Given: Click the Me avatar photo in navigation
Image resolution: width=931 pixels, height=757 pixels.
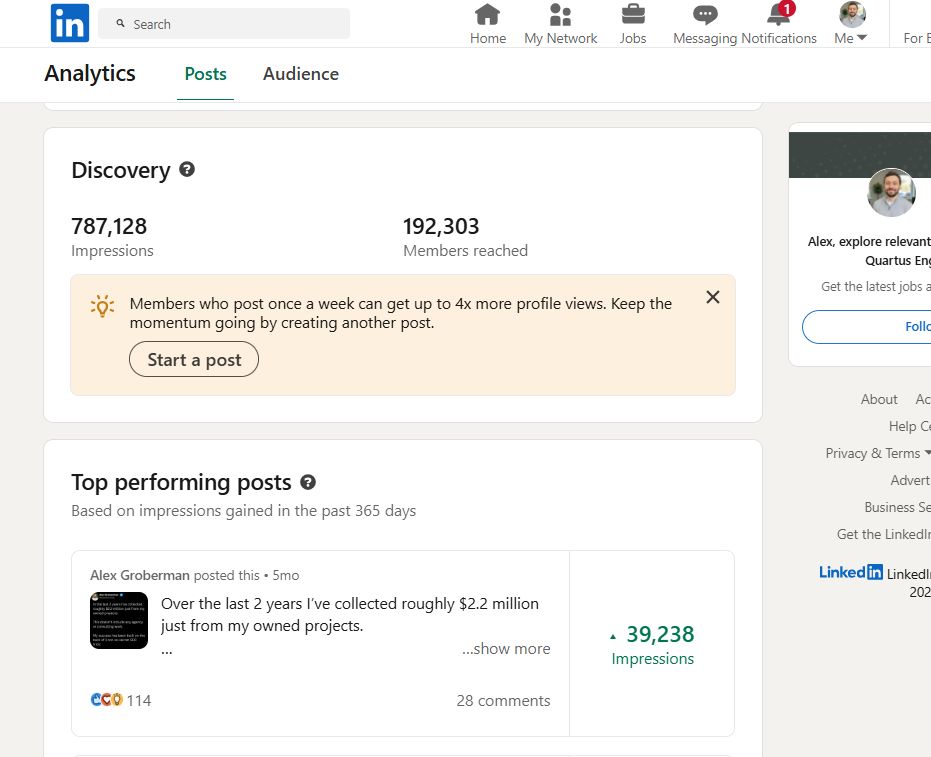Looking at the screenshot, I should (852, 14).
